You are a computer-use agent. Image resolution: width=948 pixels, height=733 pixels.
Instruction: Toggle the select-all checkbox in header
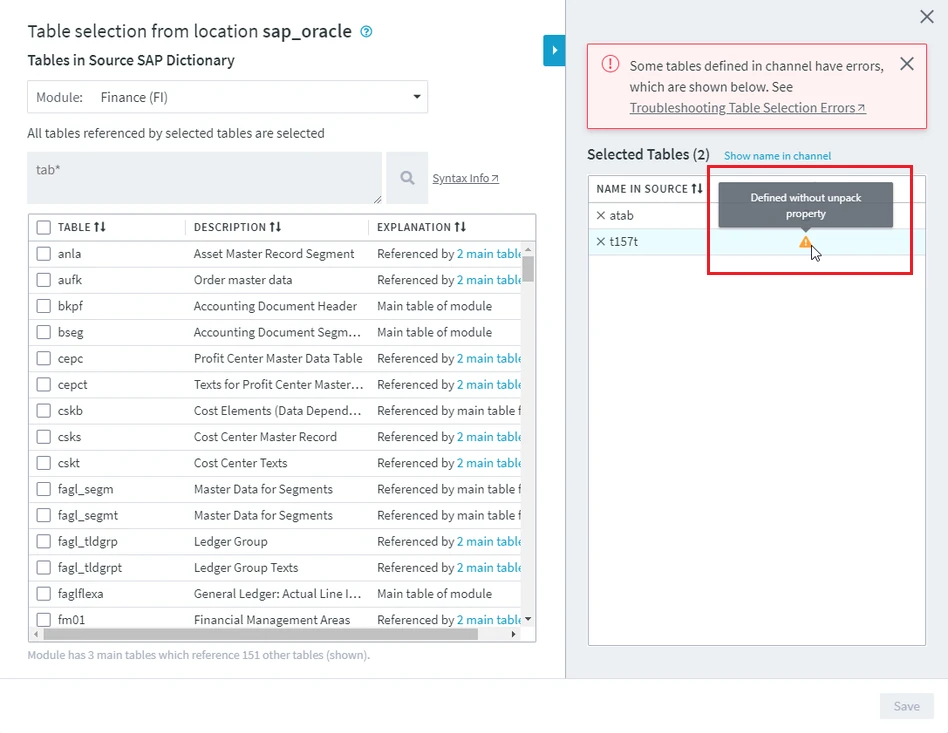(44, 227)
